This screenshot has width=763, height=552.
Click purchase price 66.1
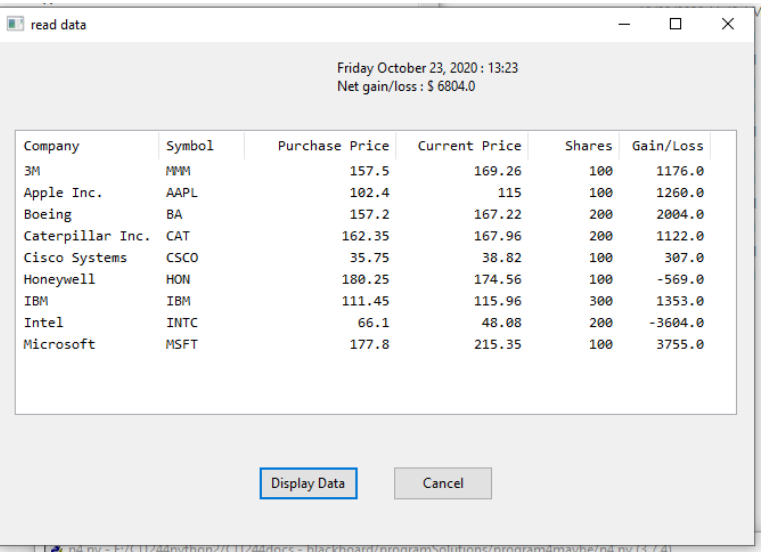(373, 323)
